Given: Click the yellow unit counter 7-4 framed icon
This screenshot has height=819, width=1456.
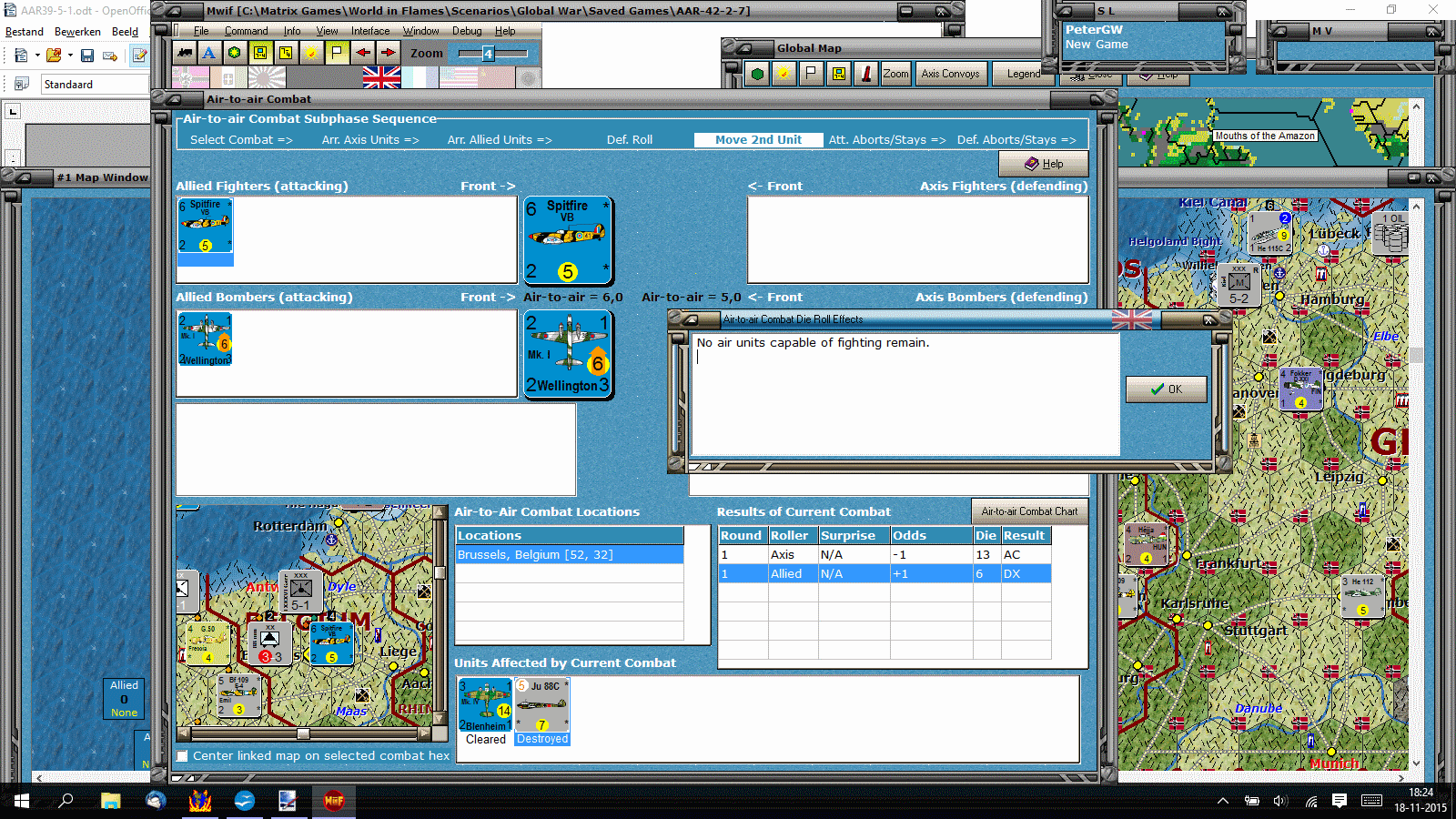Looking at the screenshot, I should 260,53.
